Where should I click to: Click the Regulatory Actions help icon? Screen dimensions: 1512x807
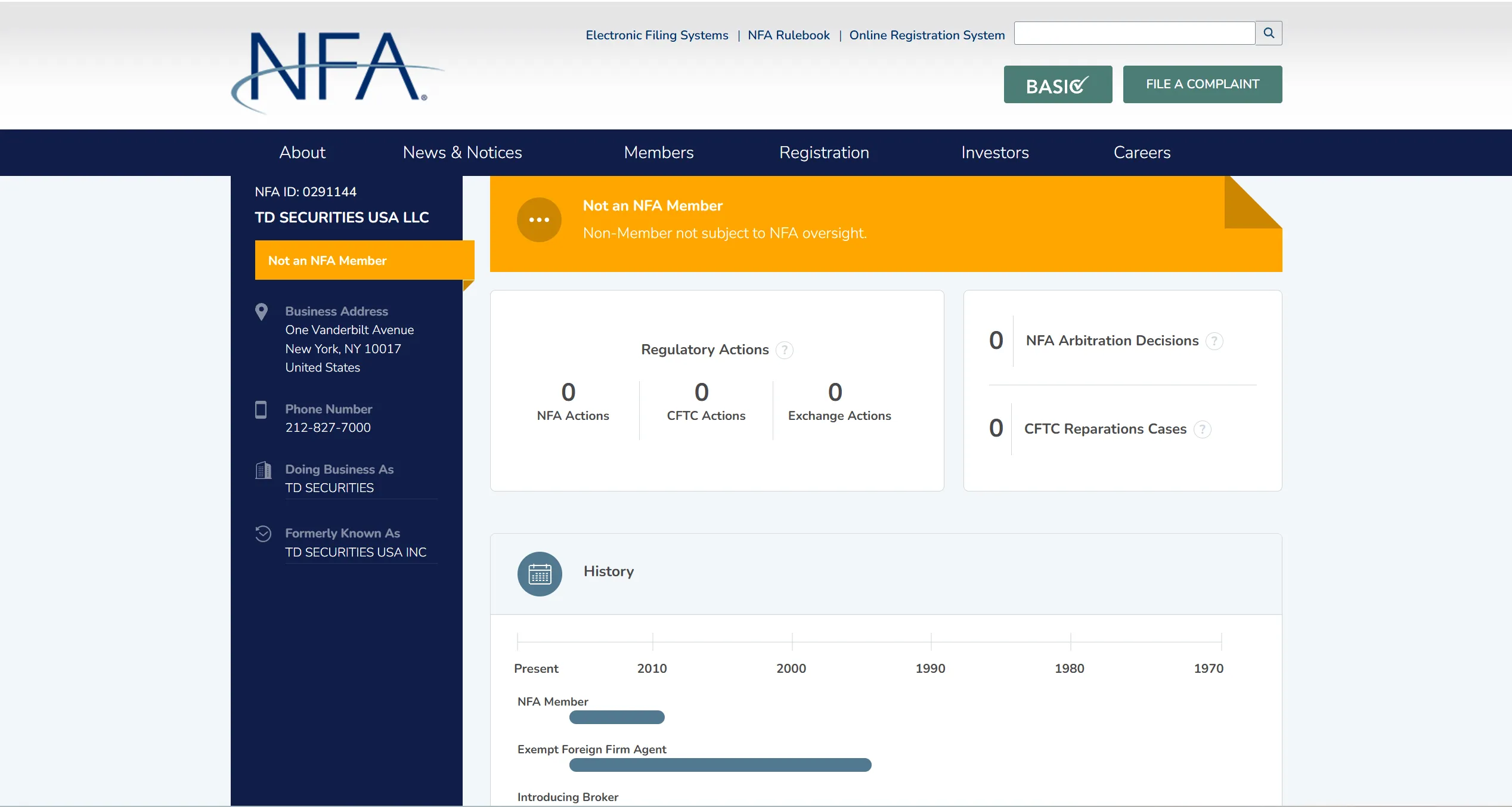(785, 350)
